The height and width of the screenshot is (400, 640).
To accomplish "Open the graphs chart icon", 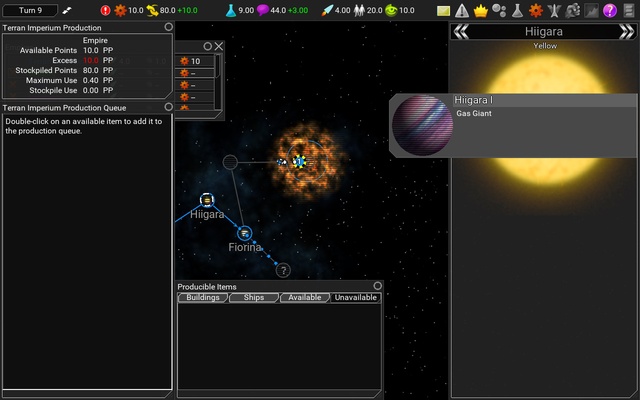I will tap(591, 11).
